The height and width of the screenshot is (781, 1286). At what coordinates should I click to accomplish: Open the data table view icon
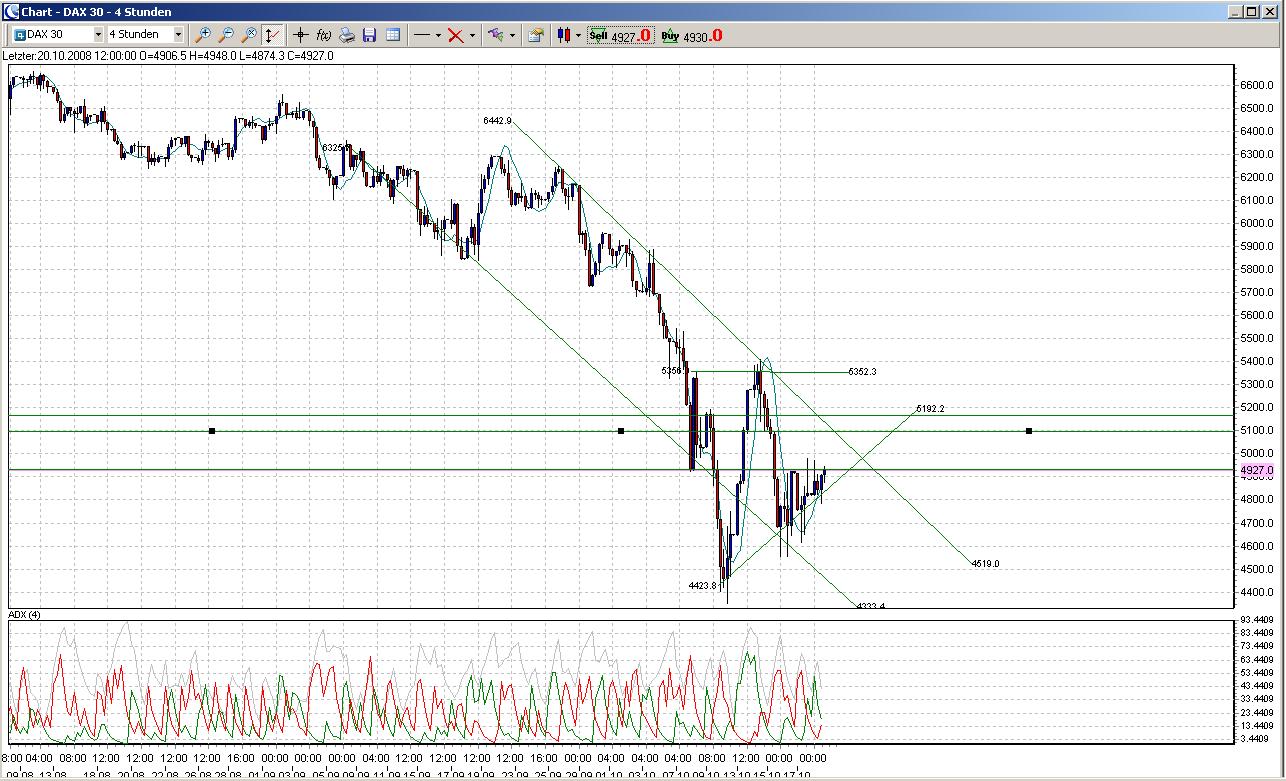click(x=393, y=35)
